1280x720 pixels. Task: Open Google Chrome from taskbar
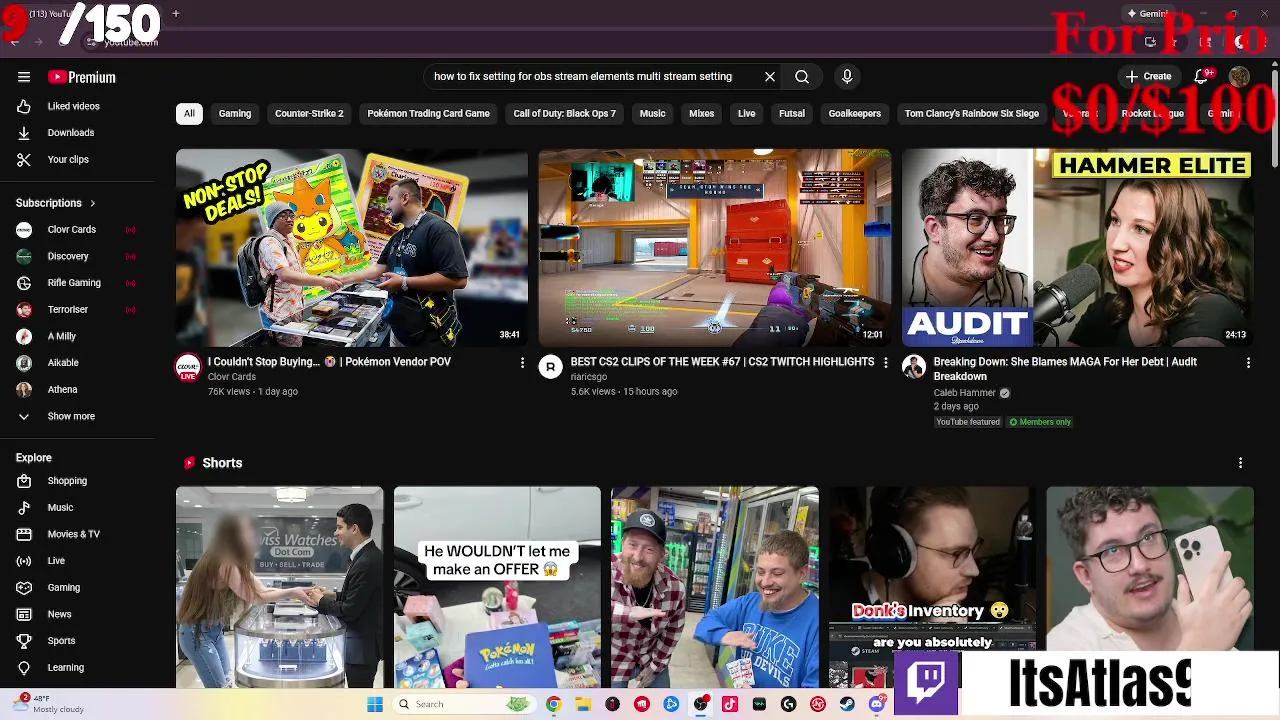pyautogui.click(x=553, y=704)
